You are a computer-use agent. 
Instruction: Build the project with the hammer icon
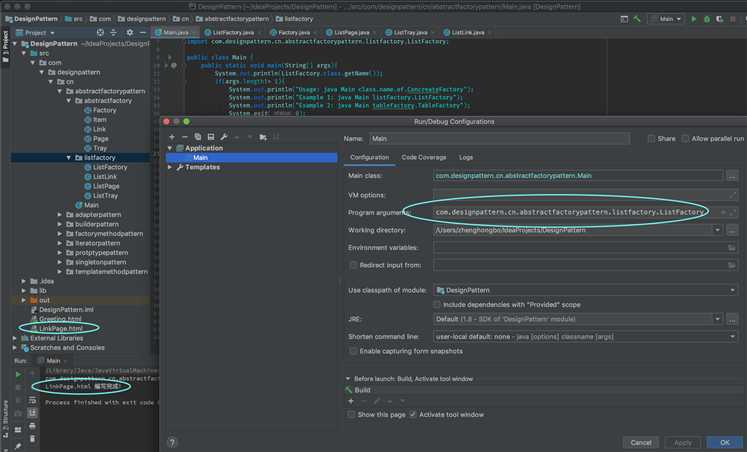click(637, 19)
